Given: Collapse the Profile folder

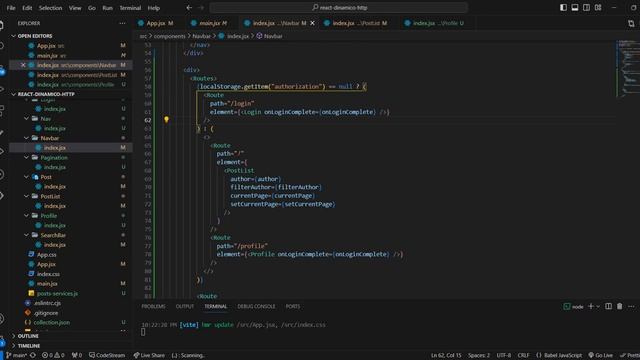Looking at the screenshot, I should (49, 216).
